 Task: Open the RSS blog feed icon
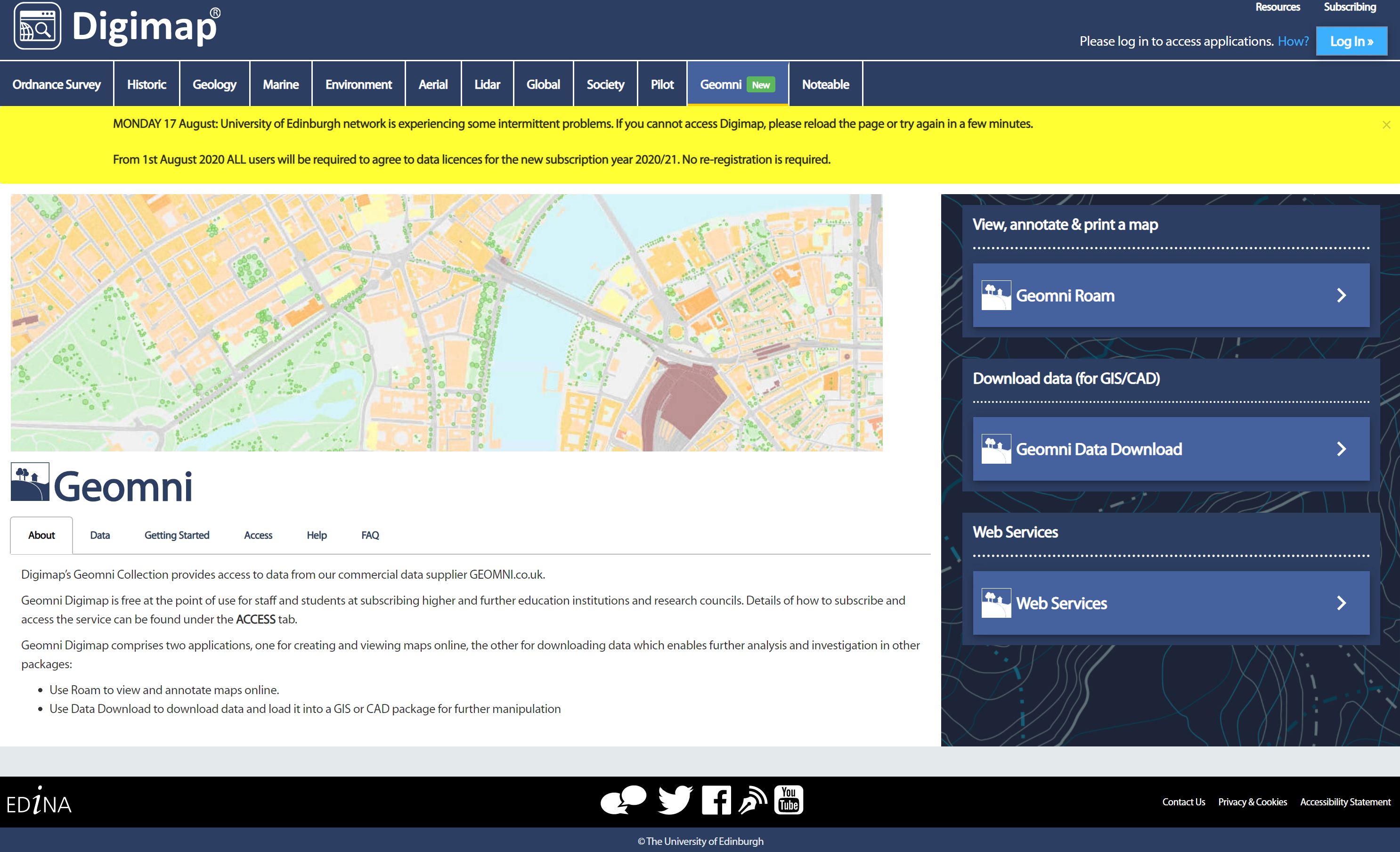753,800
